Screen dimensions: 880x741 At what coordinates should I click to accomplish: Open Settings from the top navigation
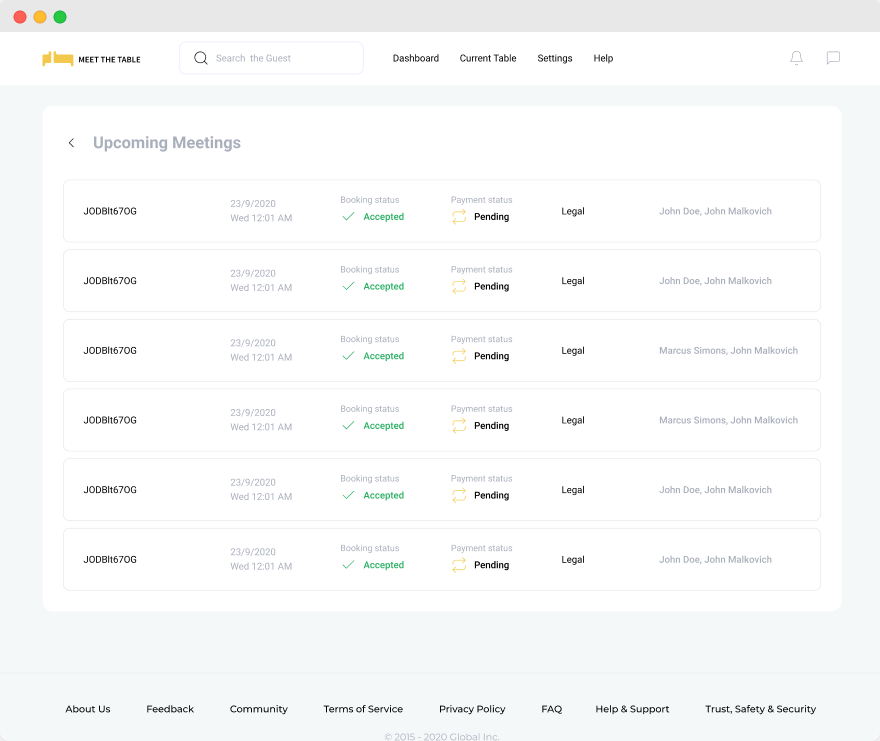tap(554, 58)
